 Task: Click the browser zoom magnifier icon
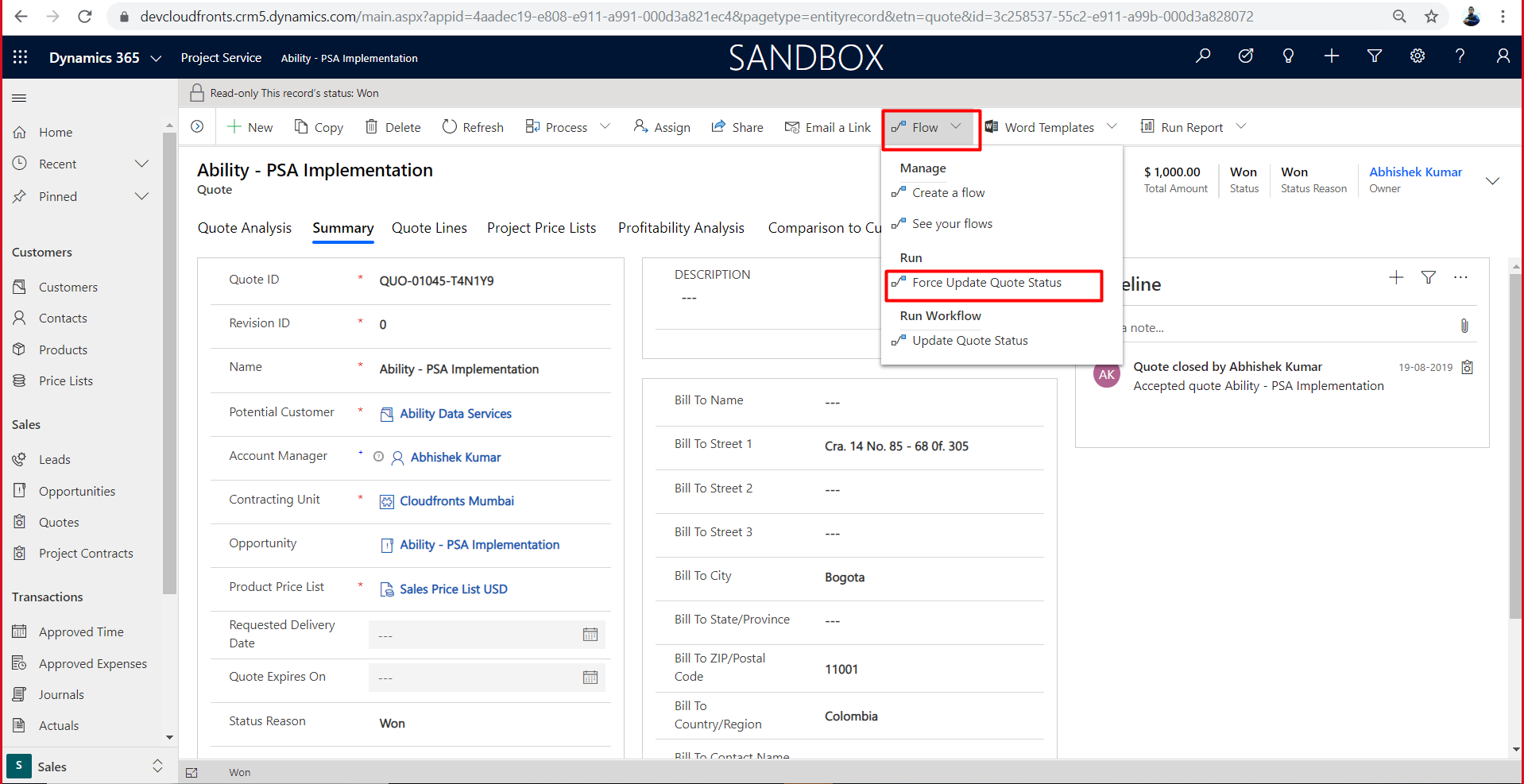point(1399,16)
